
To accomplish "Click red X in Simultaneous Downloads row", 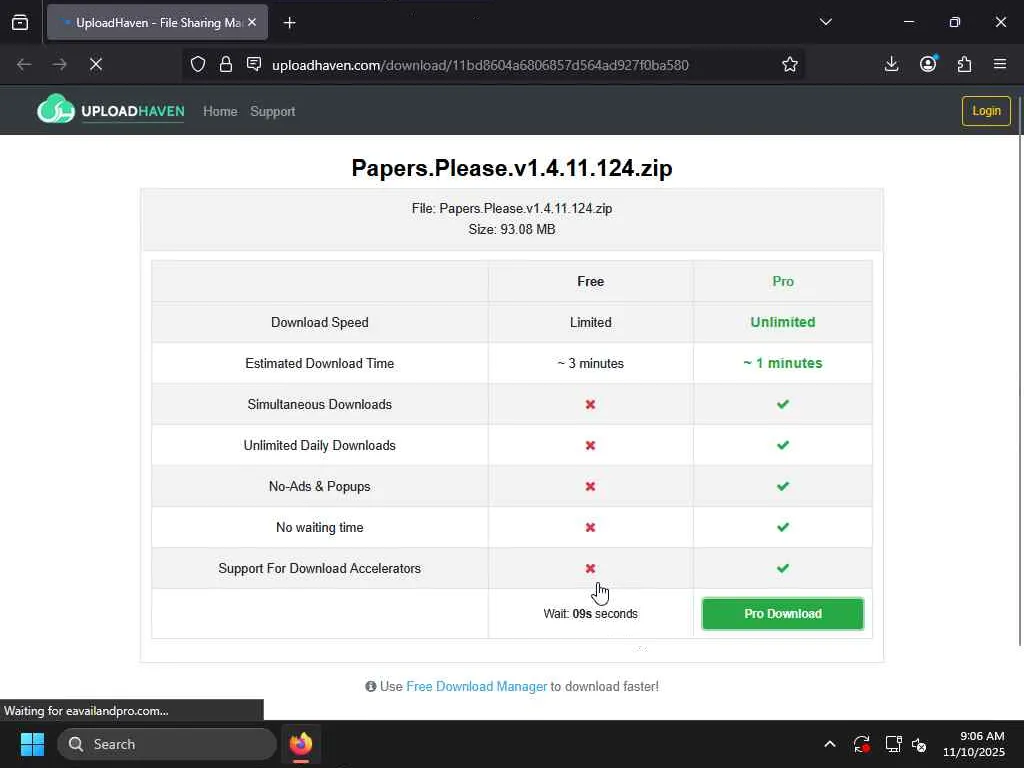I will 590,405.
